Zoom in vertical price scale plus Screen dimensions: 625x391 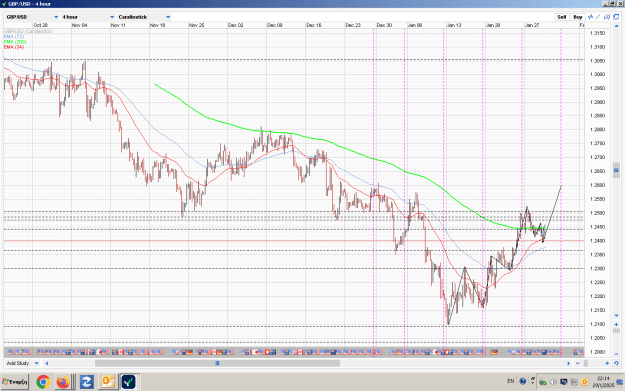point(616,324)
